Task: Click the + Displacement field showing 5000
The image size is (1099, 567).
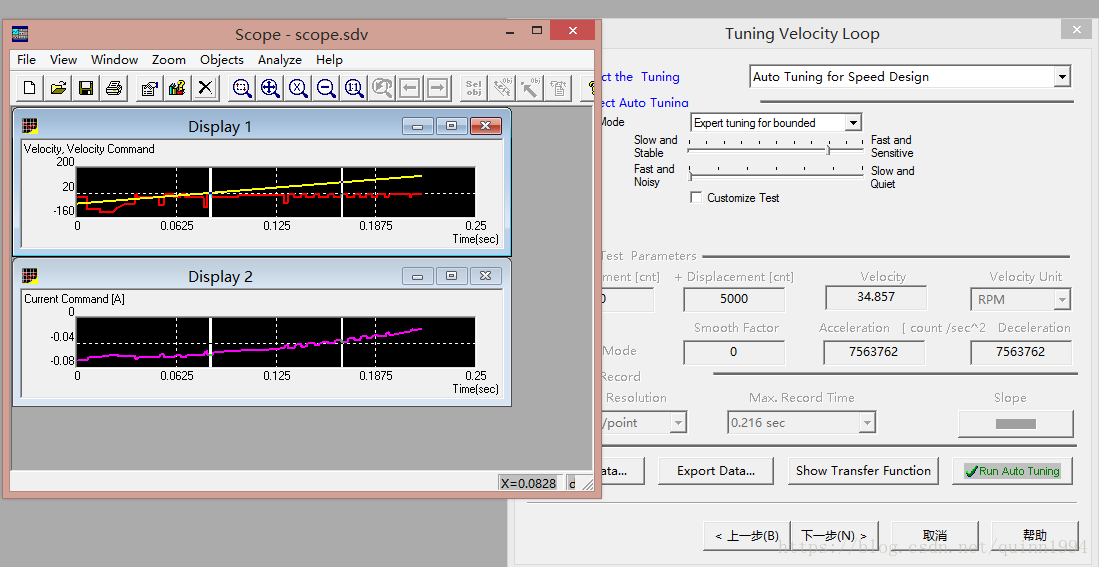Action: pyautogui.click(x=734, y=299)
